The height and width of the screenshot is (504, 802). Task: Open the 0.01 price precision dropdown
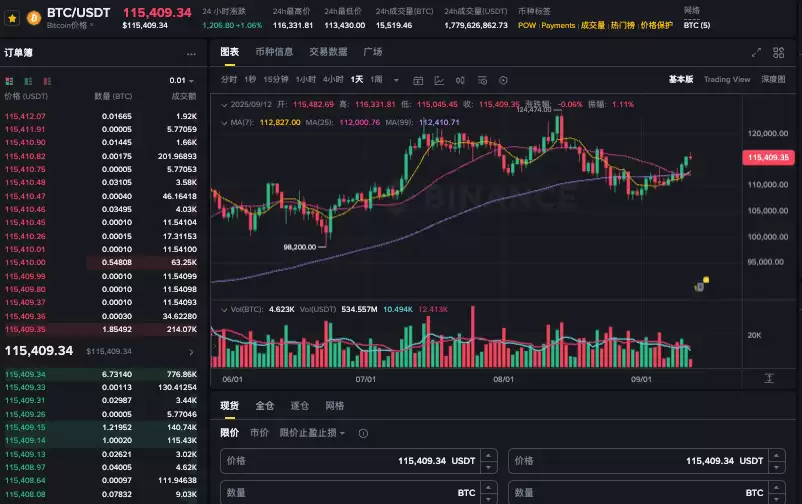[182, 81]
